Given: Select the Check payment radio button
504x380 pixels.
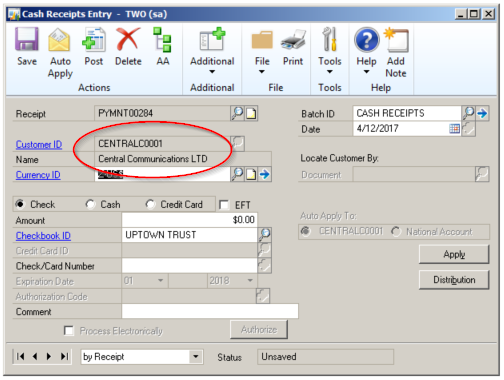Looking at the screenshot, I should tap(20, 204).
